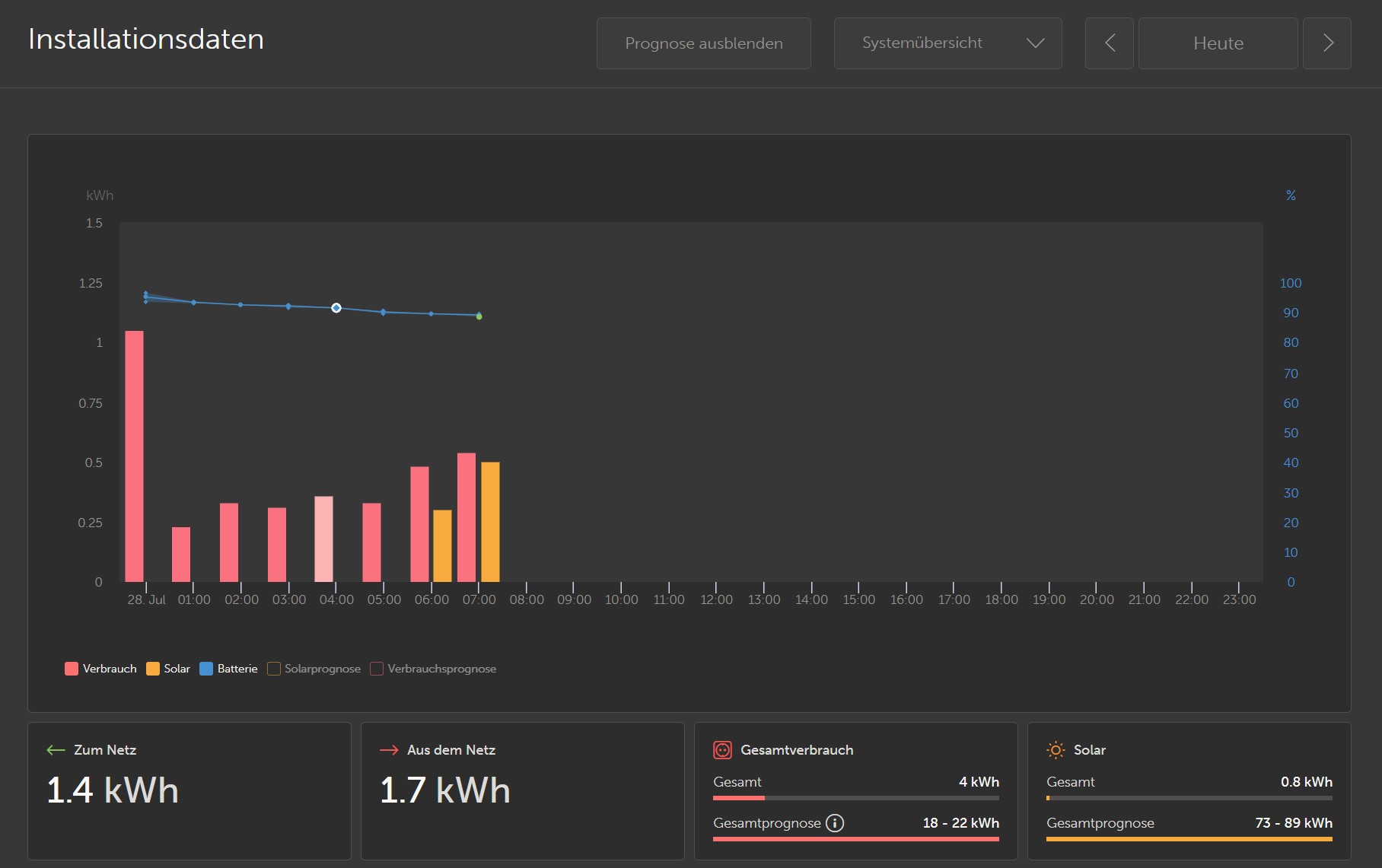This screenshot has height=868, width=1382.
Task: Click the next day arrow icon
Action: pos(1328,43)
